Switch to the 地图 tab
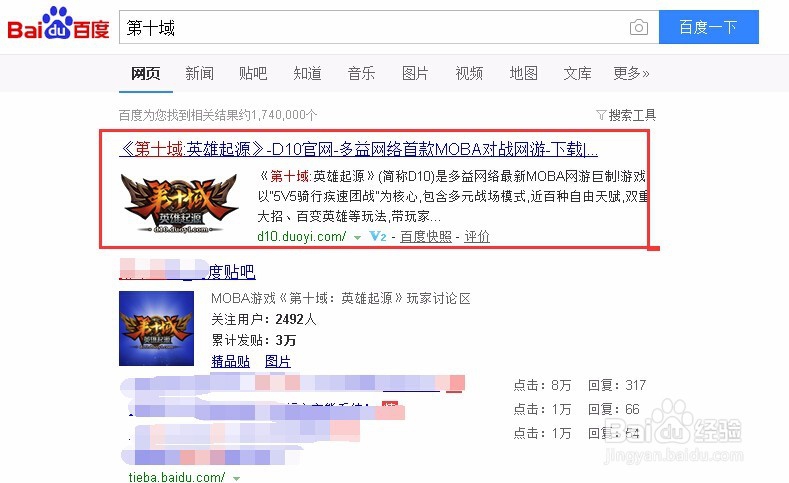This screenshot has width=789, height=483. 523,73
